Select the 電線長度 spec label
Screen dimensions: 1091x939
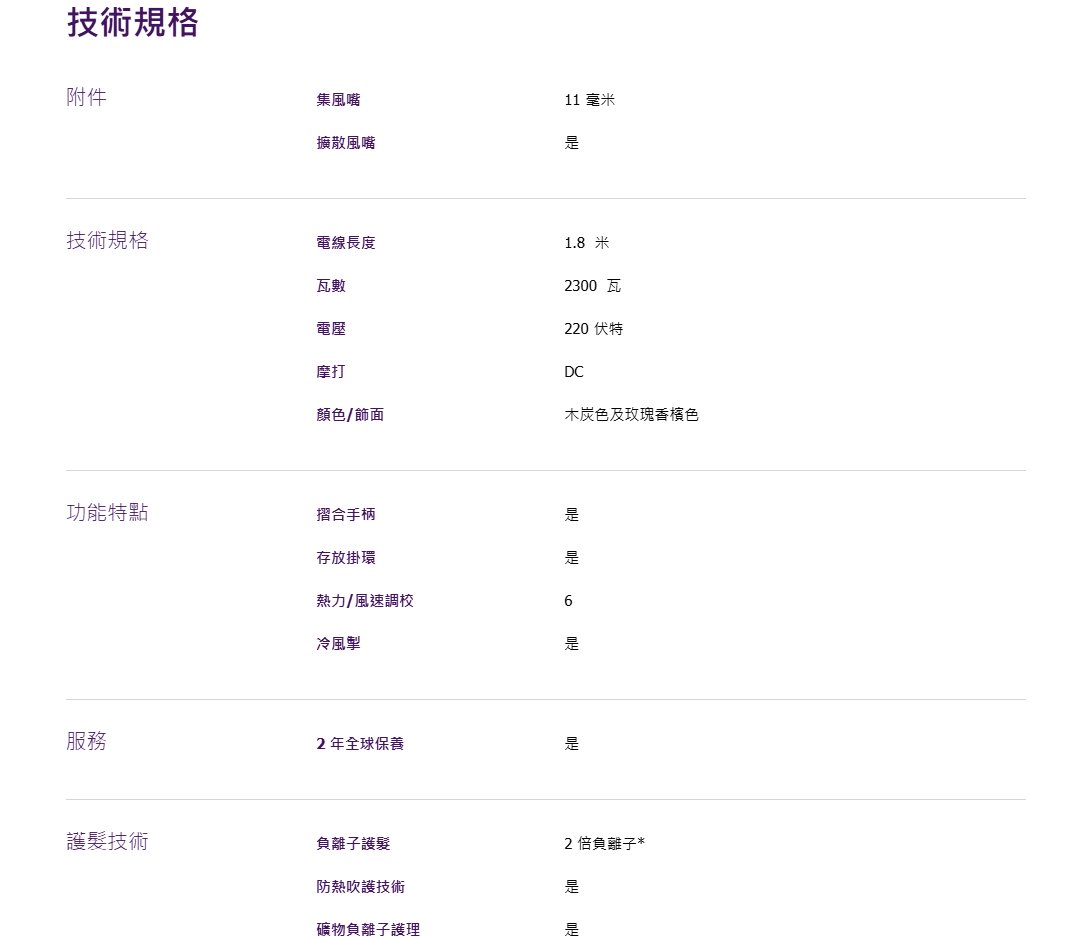pos(346,243)
